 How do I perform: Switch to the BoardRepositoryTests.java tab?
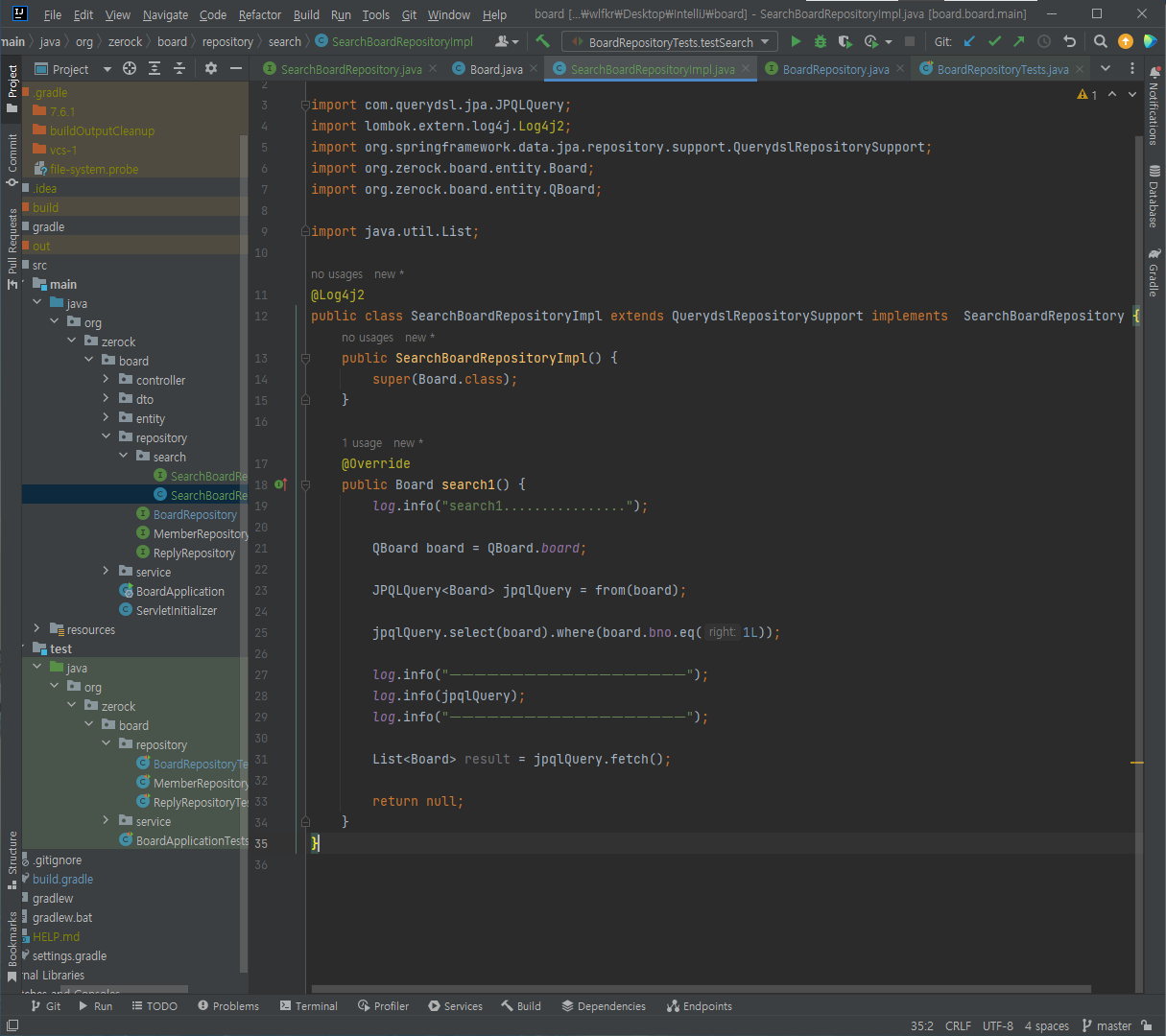tap(1002, 69)
